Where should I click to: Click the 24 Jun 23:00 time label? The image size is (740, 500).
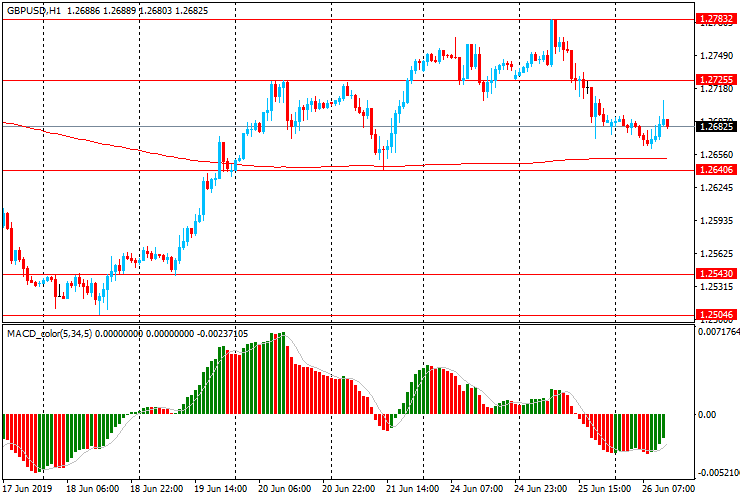coord(541,488)
